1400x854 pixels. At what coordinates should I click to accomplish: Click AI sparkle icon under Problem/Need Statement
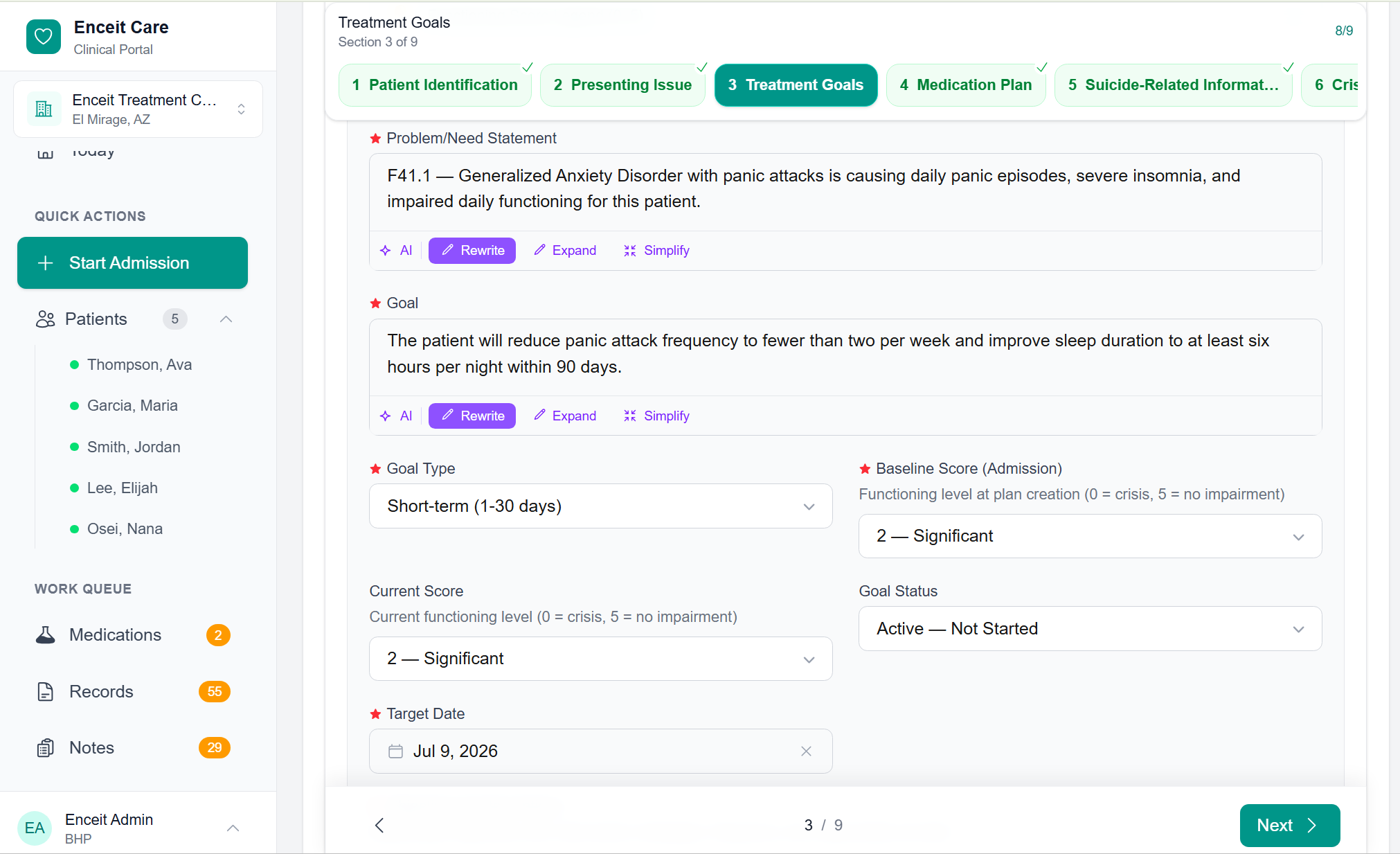386,251
